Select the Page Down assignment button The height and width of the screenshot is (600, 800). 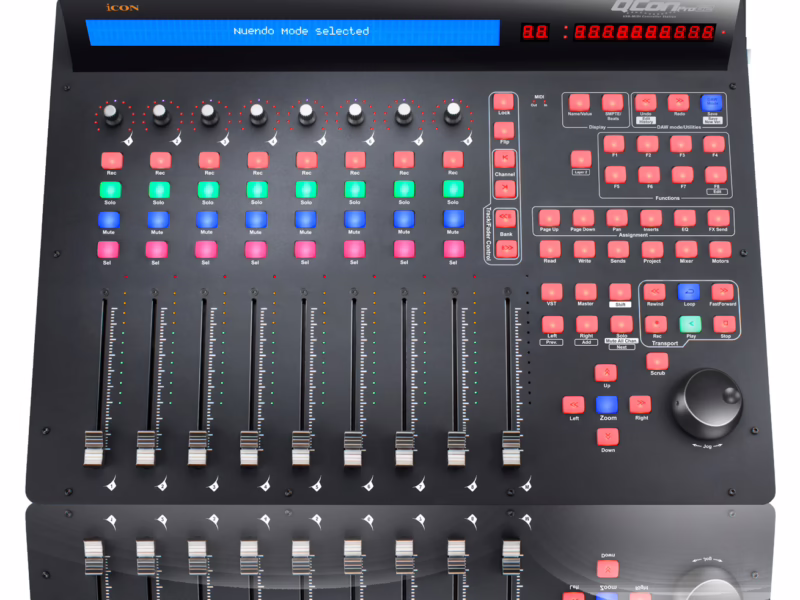pyautogui.click(x=583, y=218)
